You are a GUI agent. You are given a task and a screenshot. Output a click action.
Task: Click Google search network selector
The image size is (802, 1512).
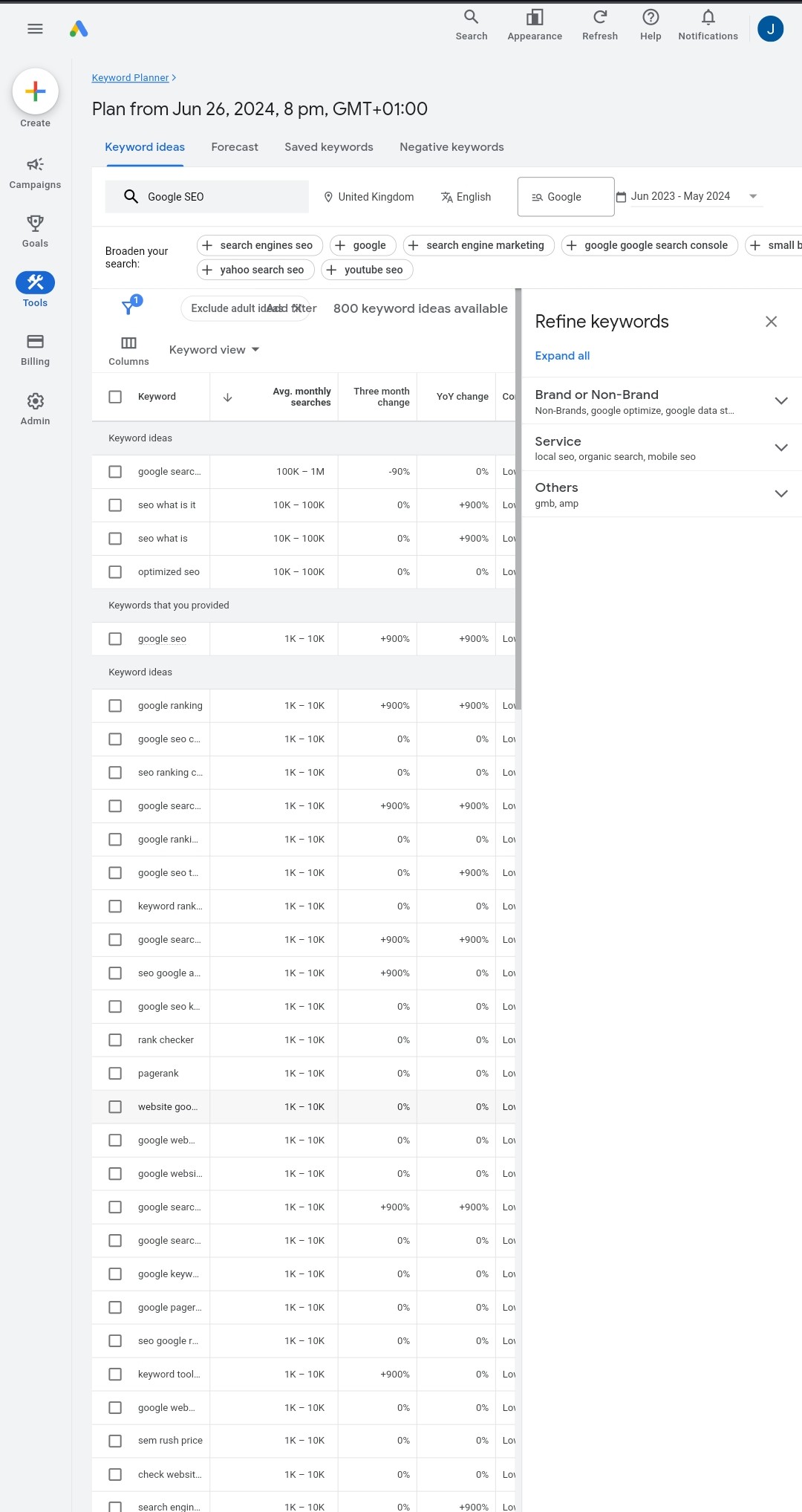[x=566, y=197]
